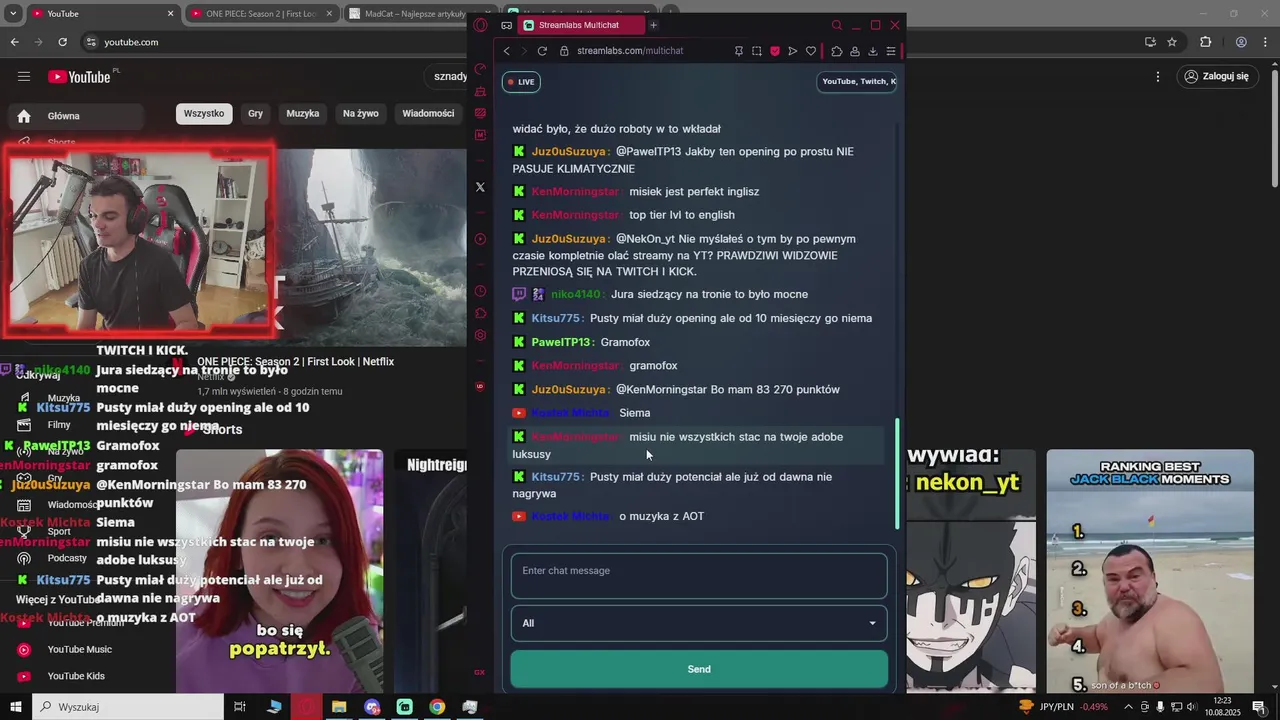Screen dimensions: 1280x720
Task: Click Kitsu775 username on the 10 miesięczy message
Action: pos(557,318)
